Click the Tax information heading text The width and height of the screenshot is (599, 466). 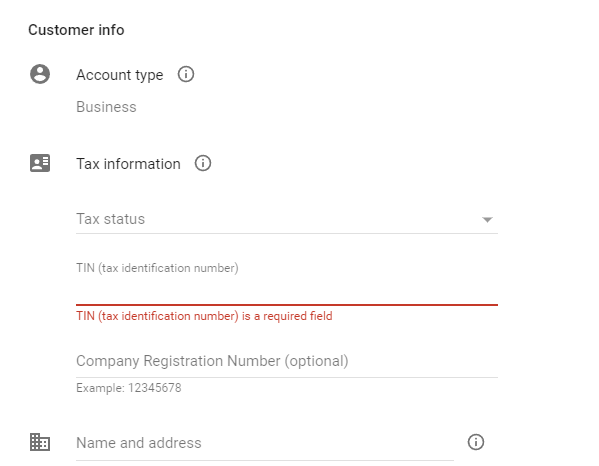coord(128,164)
